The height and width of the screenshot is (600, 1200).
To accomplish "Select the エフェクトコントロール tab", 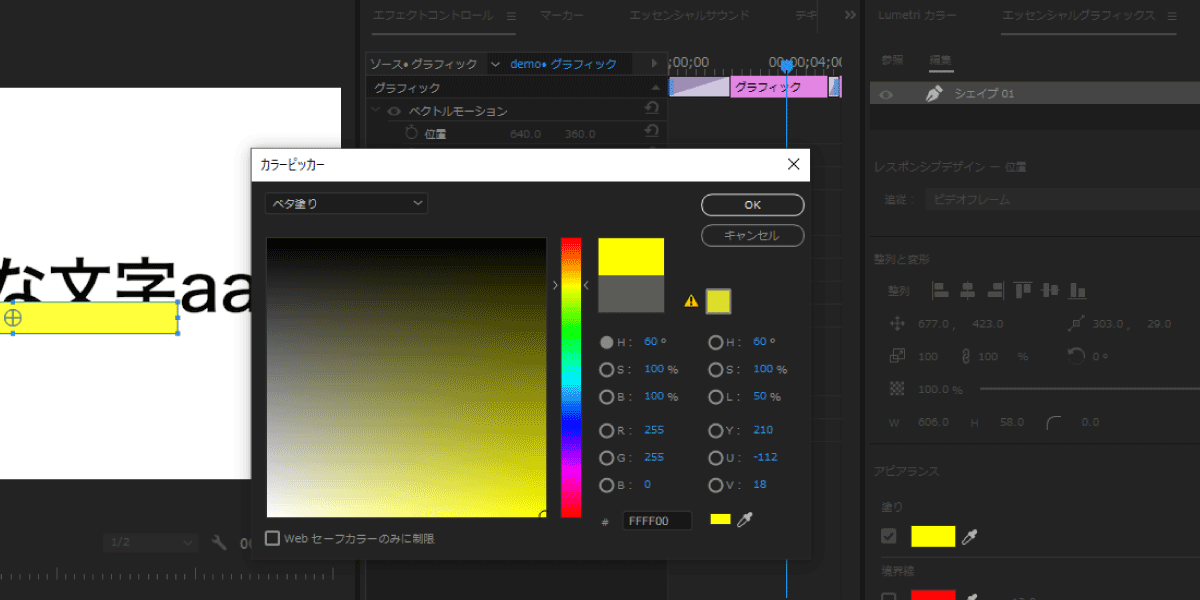I will [x=433, y=16].
